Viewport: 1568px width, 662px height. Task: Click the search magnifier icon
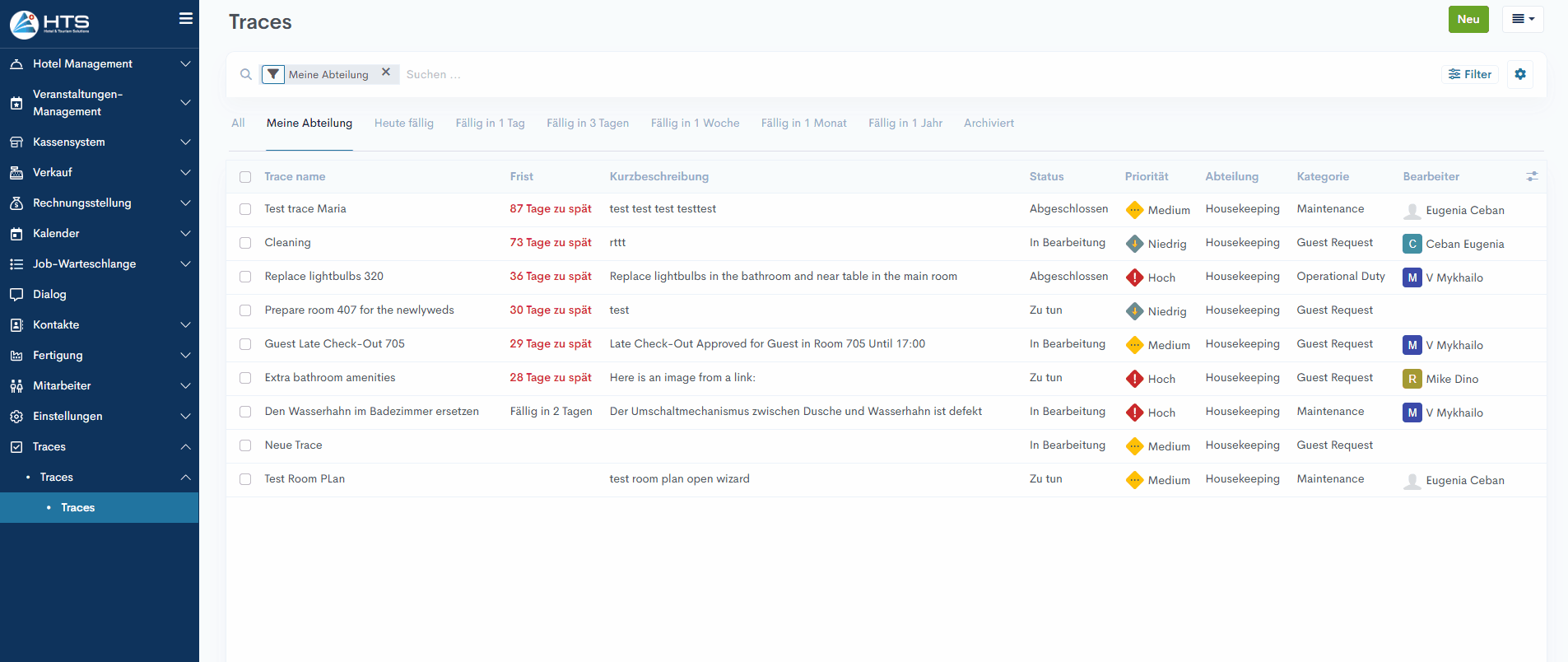point(245,74)
